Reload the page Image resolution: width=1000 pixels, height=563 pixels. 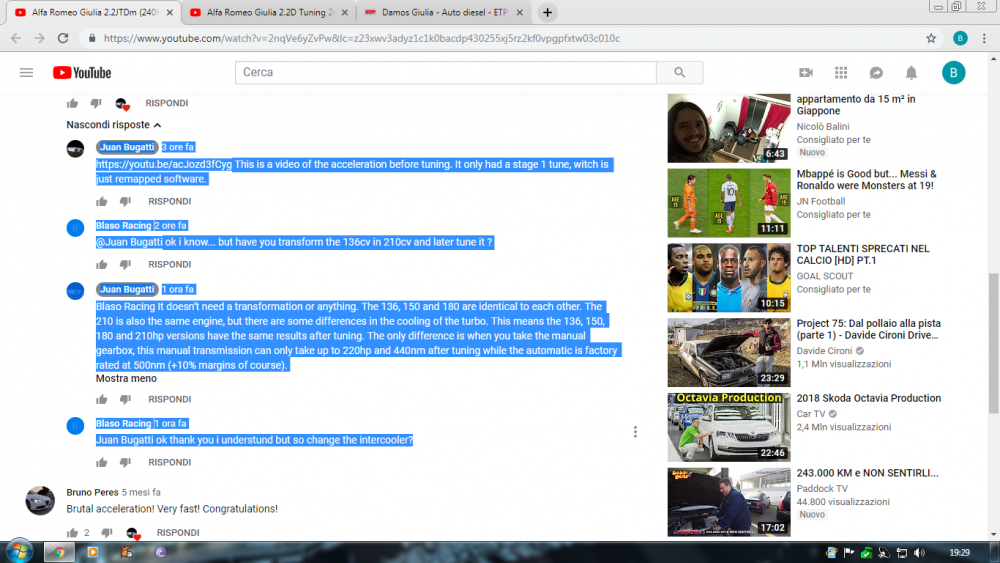point(62,38)
